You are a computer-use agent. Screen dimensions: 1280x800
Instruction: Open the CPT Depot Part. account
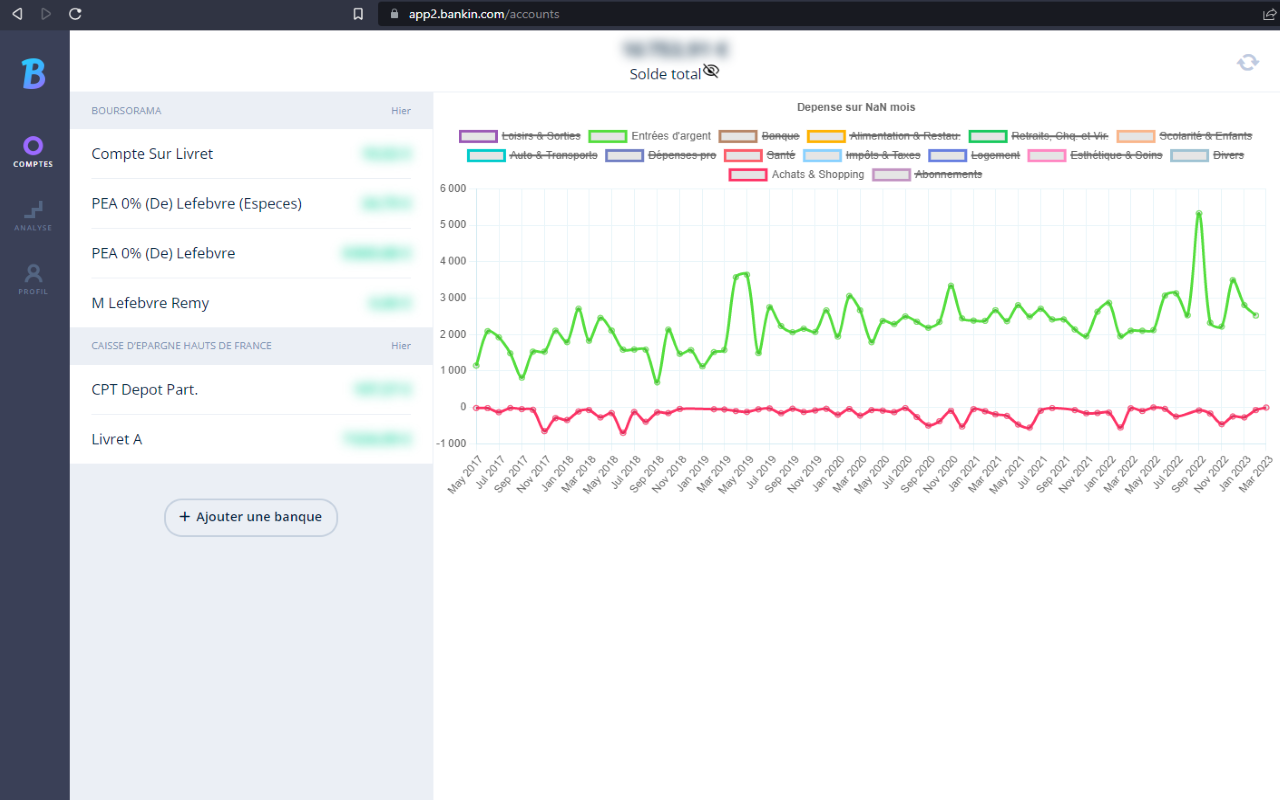[145, 390]
